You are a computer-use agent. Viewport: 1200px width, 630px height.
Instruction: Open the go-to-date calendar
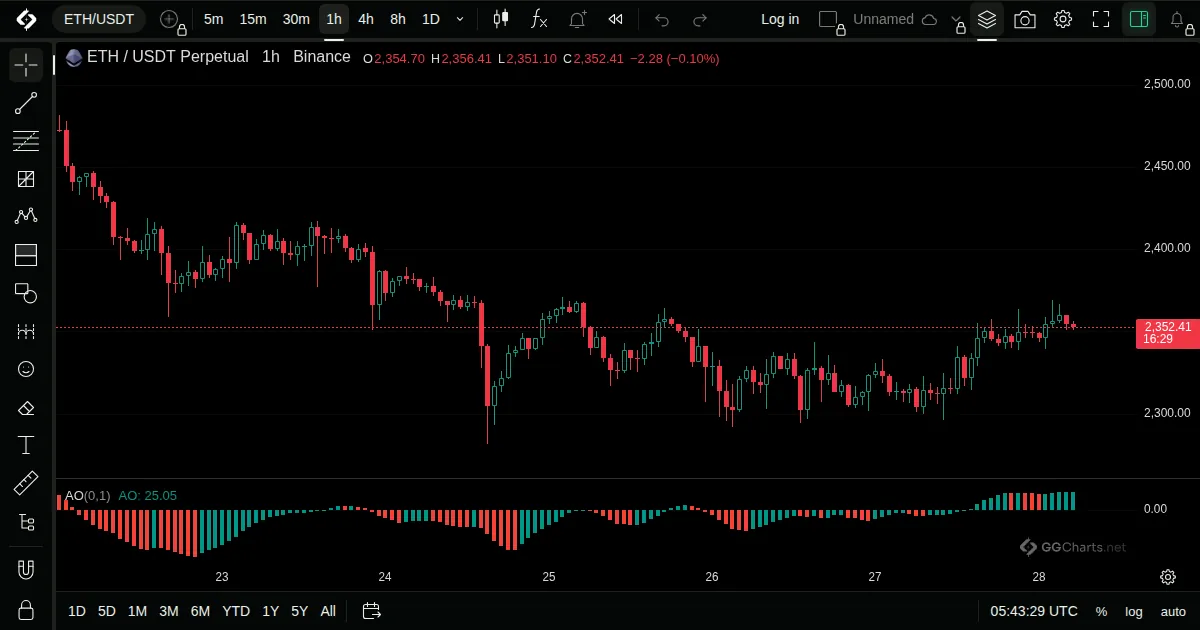[371, 611]
